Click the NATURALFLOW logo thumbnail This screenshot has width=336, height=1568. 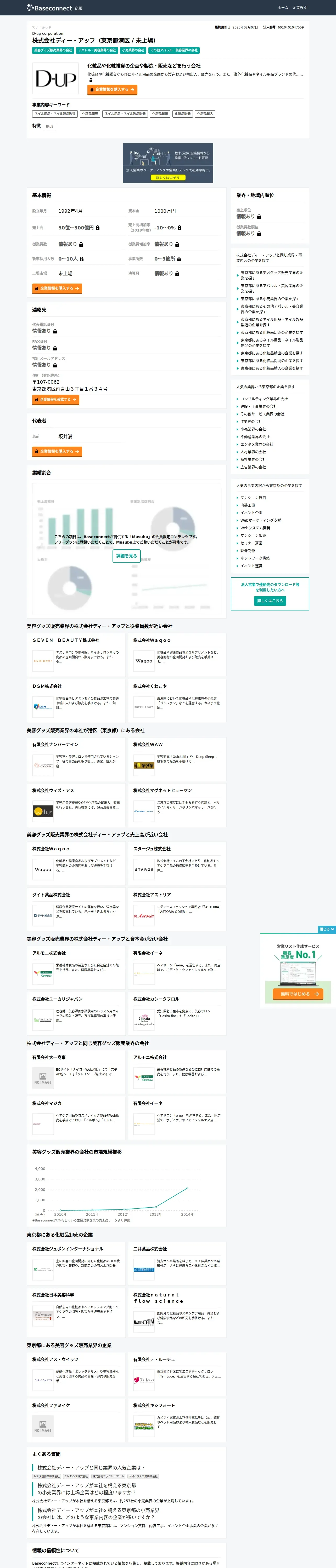coord(144,1322)
